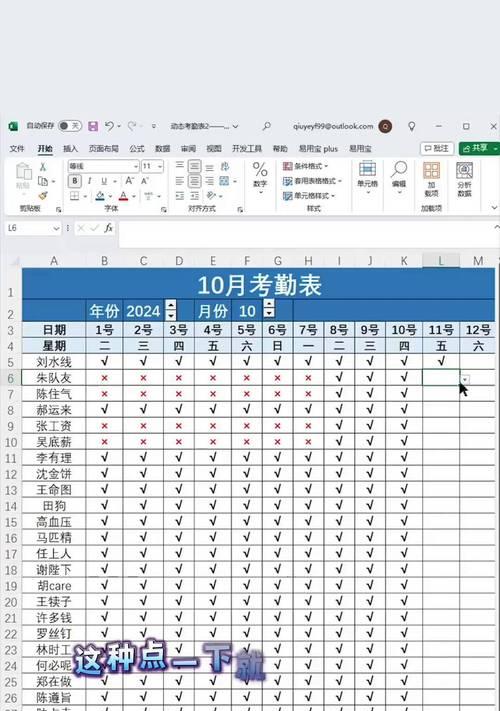Expand the Name Box dropdown
500x711 pixels.
pos(56,228)
